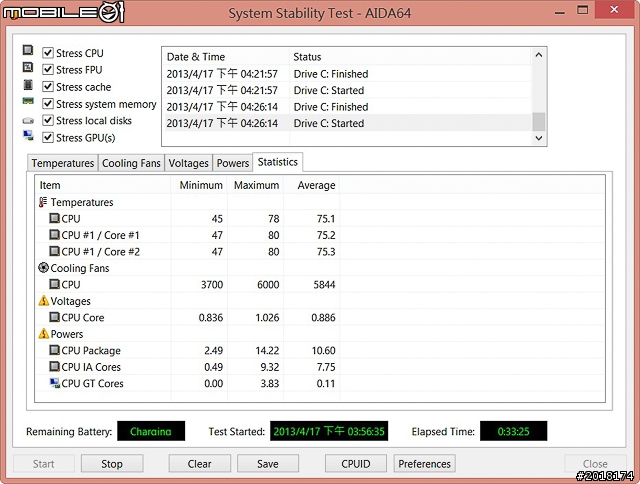The height and width of the screenshot is (484, 640).
Task: Click the Temperatures group row in statistics
Action: click(x=320, y=202)
